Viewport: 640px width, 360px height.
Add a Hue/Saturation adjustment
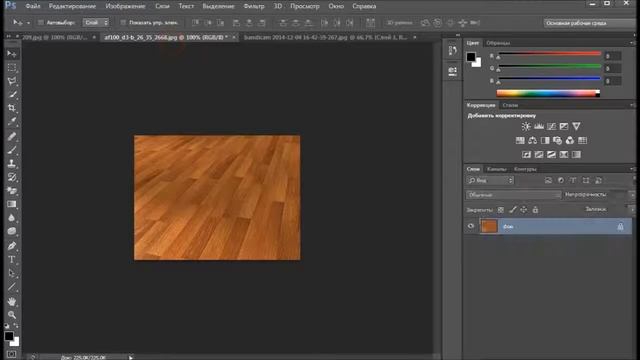tap(520, 140)
